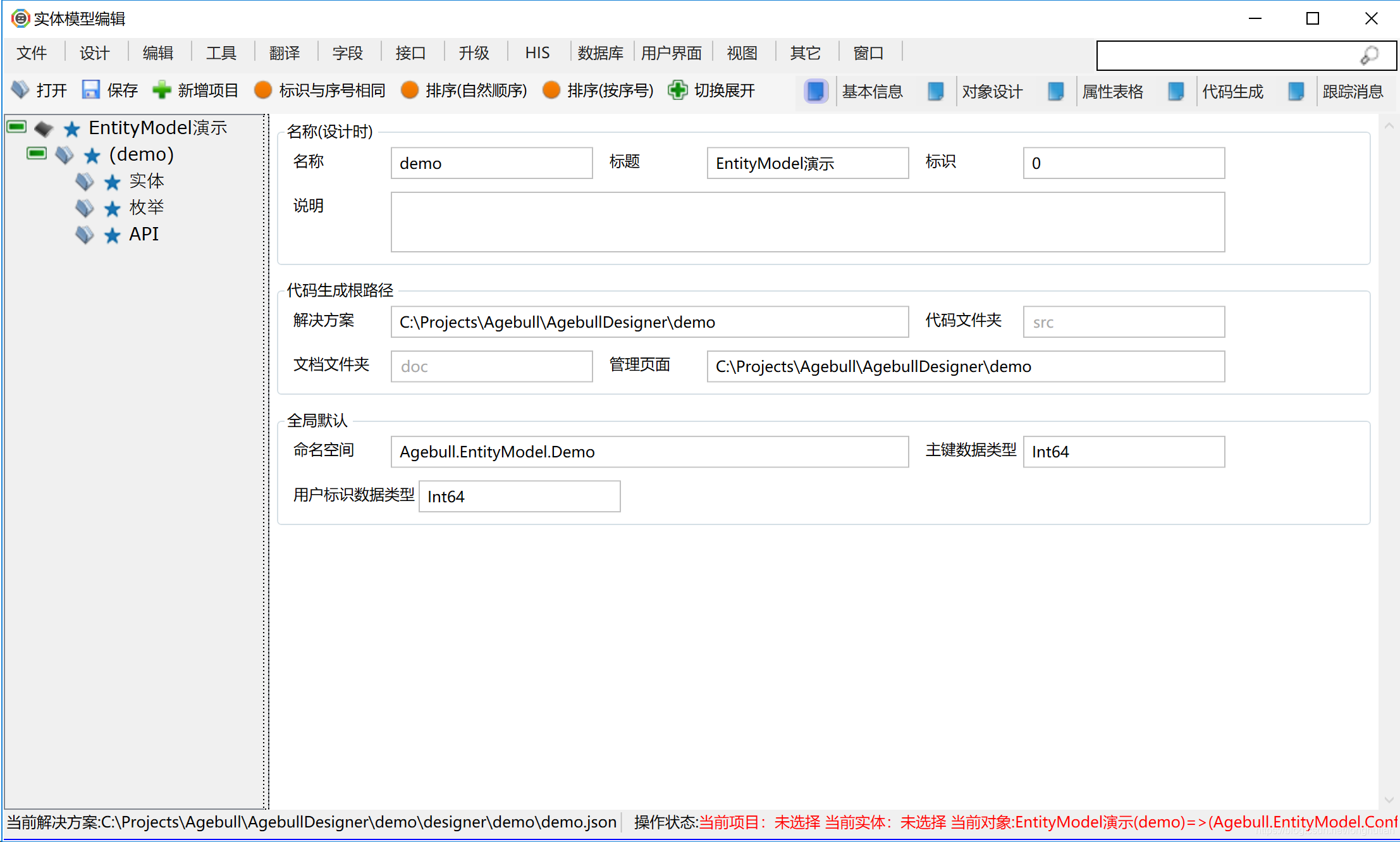
Task: Click the star icon beside 枚举
Action: 113,209
